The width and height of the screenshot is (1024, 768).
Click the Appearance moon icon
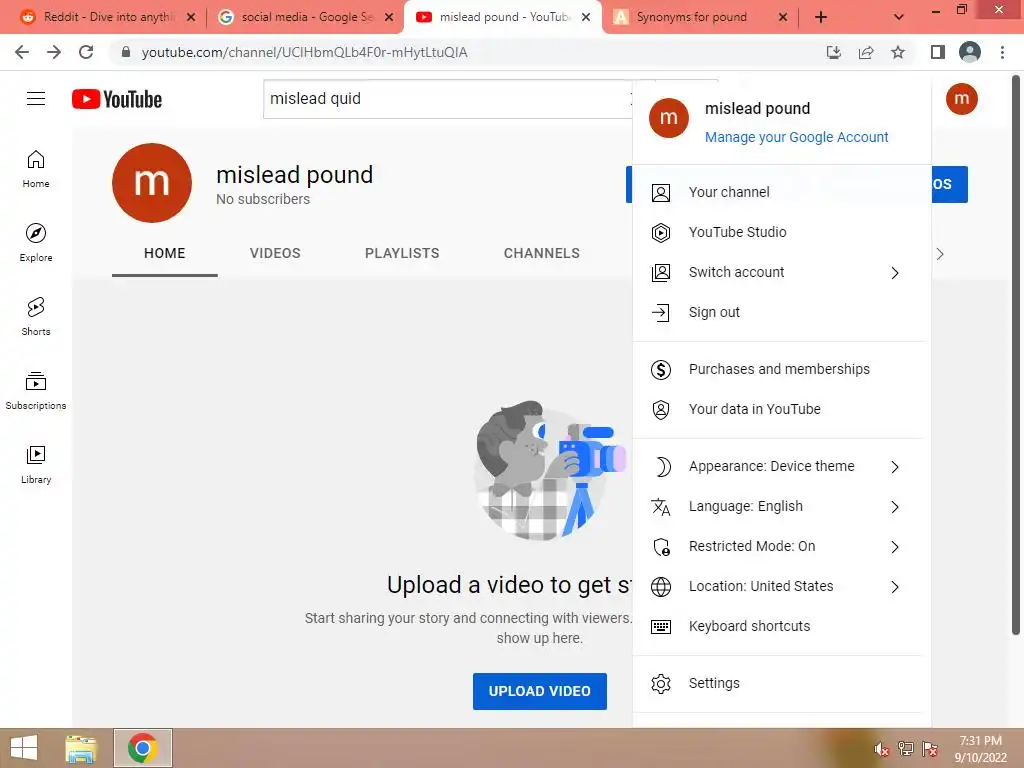click(662, 466)
